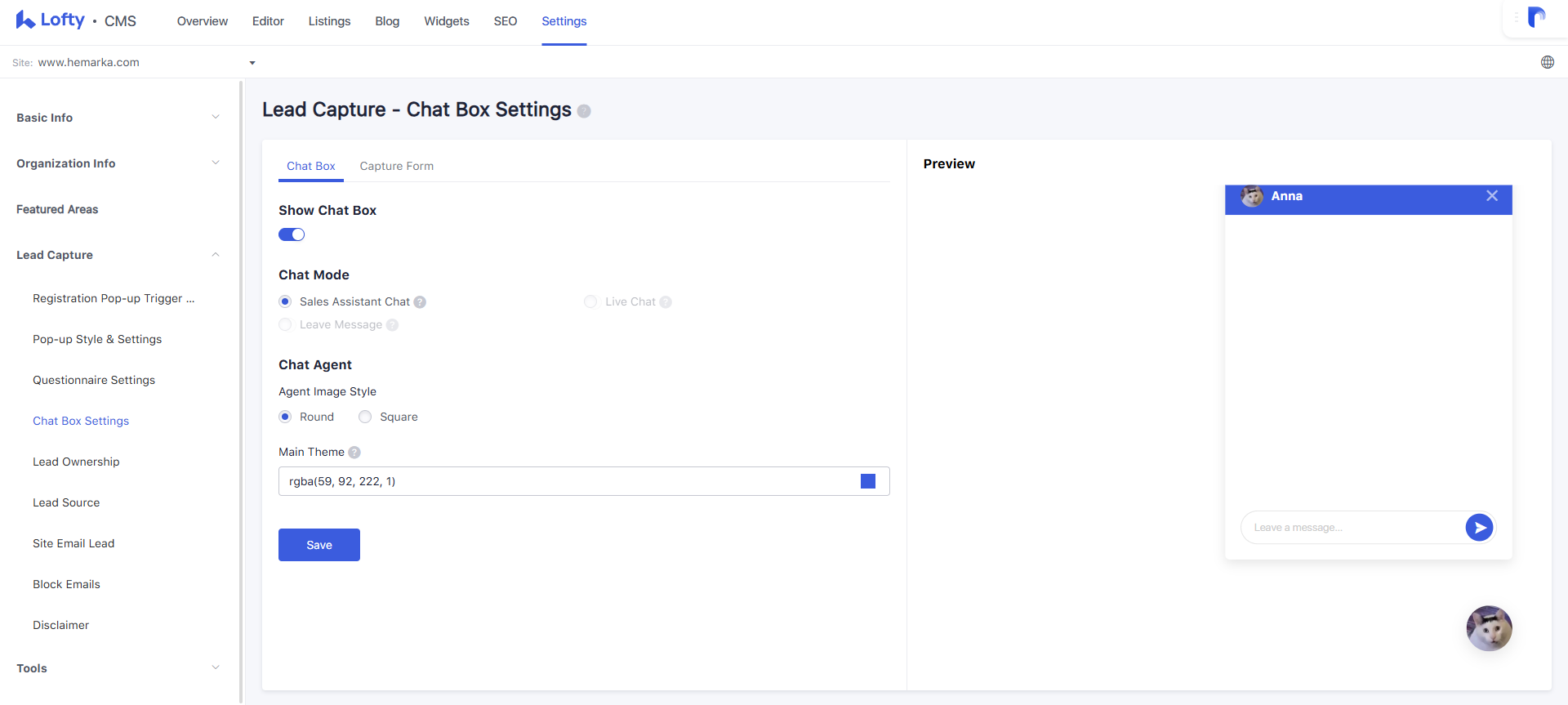The height and width of the screenshot is (705, 1568).
Task: Open the site selector dropdown
Action: tap(252, 63)
